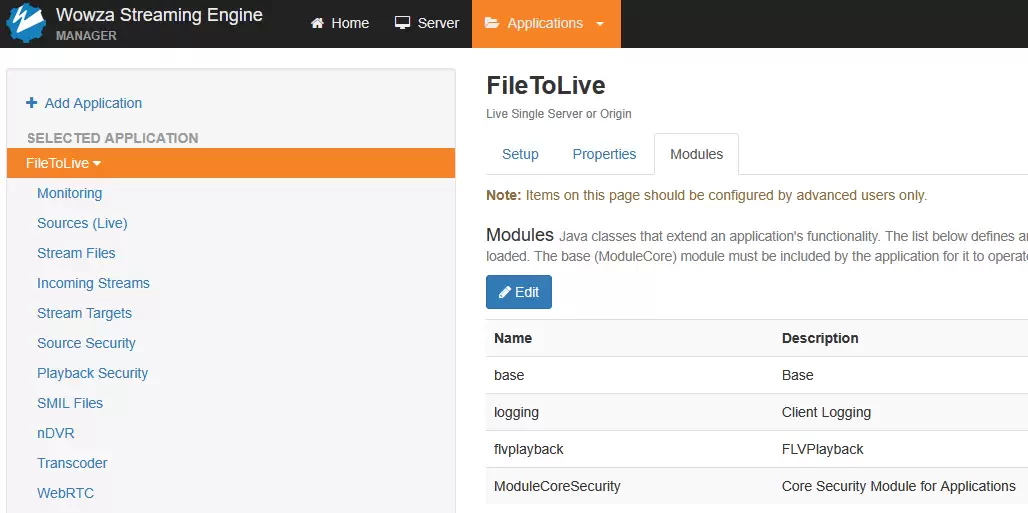The image size is (1028, 513).
Task: Click the FLVPlayback description cell
Action: pyautogui.click(x=822, y=449)
